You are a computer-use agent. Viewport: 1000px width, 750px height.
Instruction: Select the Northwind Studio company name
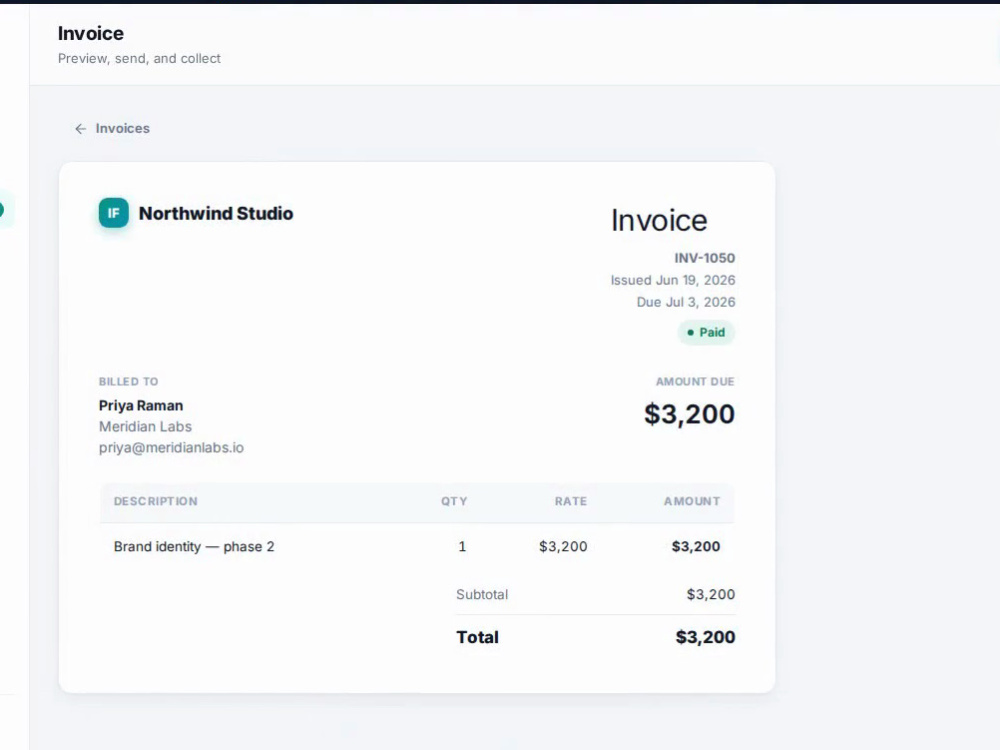click(216, 213)
